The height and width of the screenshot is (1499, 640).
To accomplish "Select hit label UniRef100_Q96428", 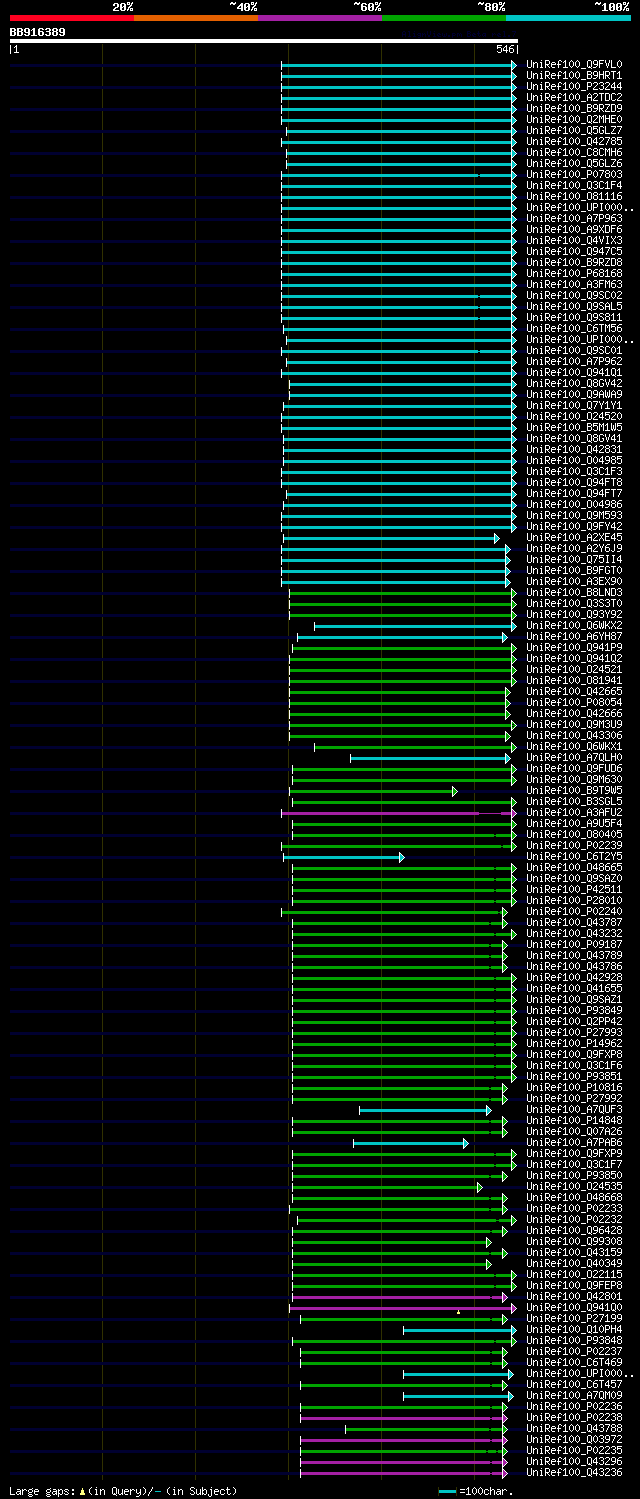I will pyautogui.click(x=574, y=1230).
